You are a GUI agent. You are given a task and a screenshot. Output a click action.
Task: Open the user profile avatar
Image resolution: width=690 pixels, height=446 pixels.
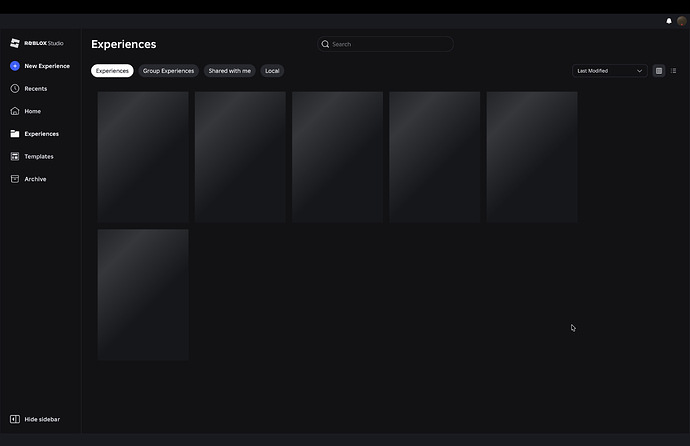pos(682,21)
